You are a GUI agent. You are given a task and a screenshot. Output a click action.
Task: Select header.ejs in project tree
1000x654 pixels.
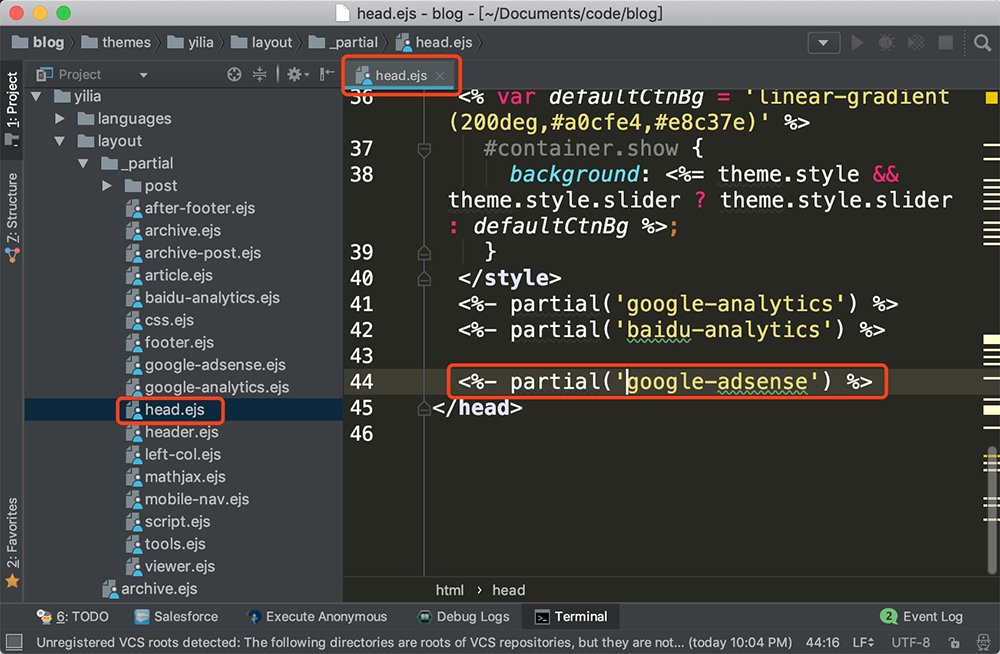click(172, 432)
